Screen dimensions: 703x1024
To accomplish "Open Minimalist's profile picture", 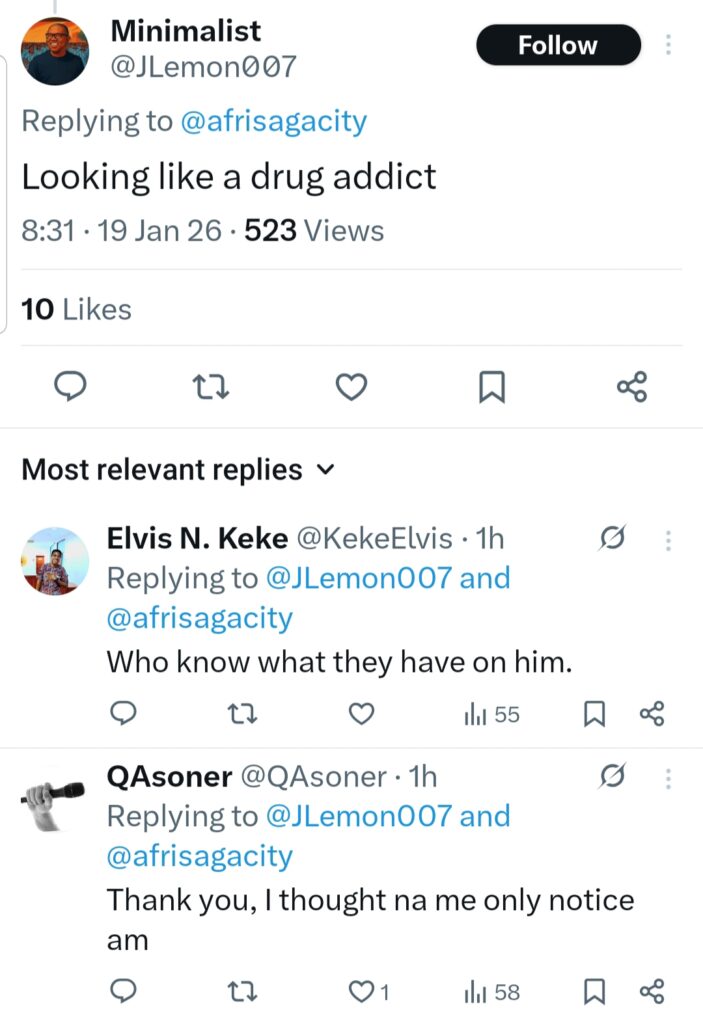I will pyautogui.click(x=55, y=52).
